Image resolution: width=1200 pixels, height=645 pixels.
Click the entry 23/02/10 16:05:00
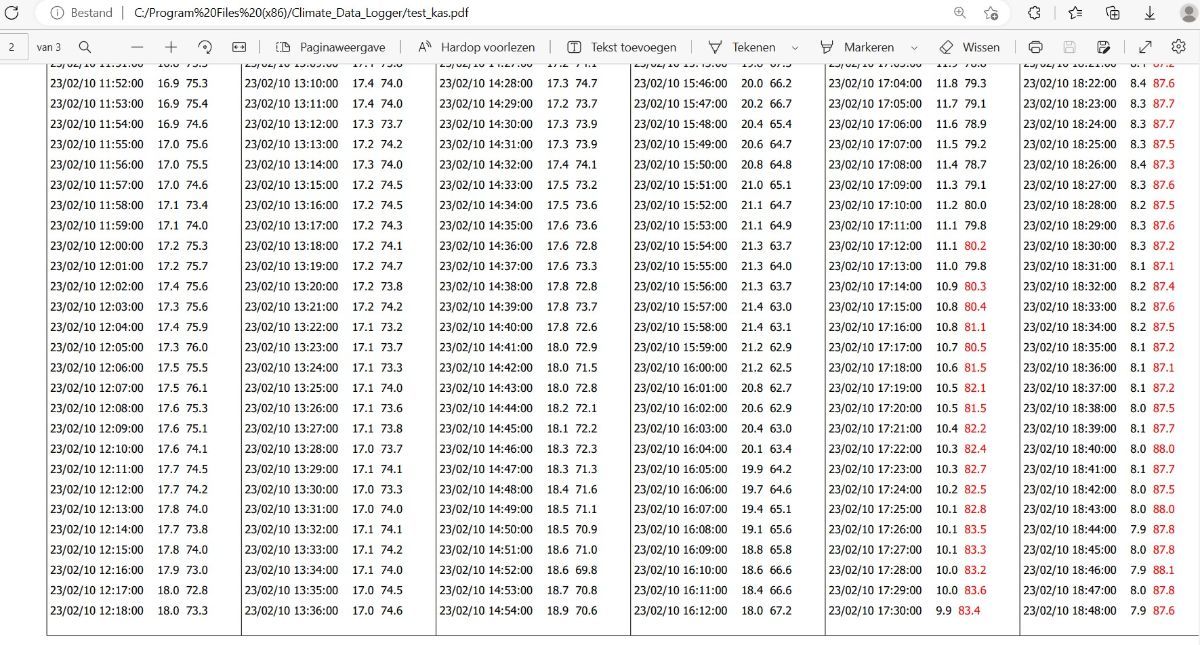(681, 468)
